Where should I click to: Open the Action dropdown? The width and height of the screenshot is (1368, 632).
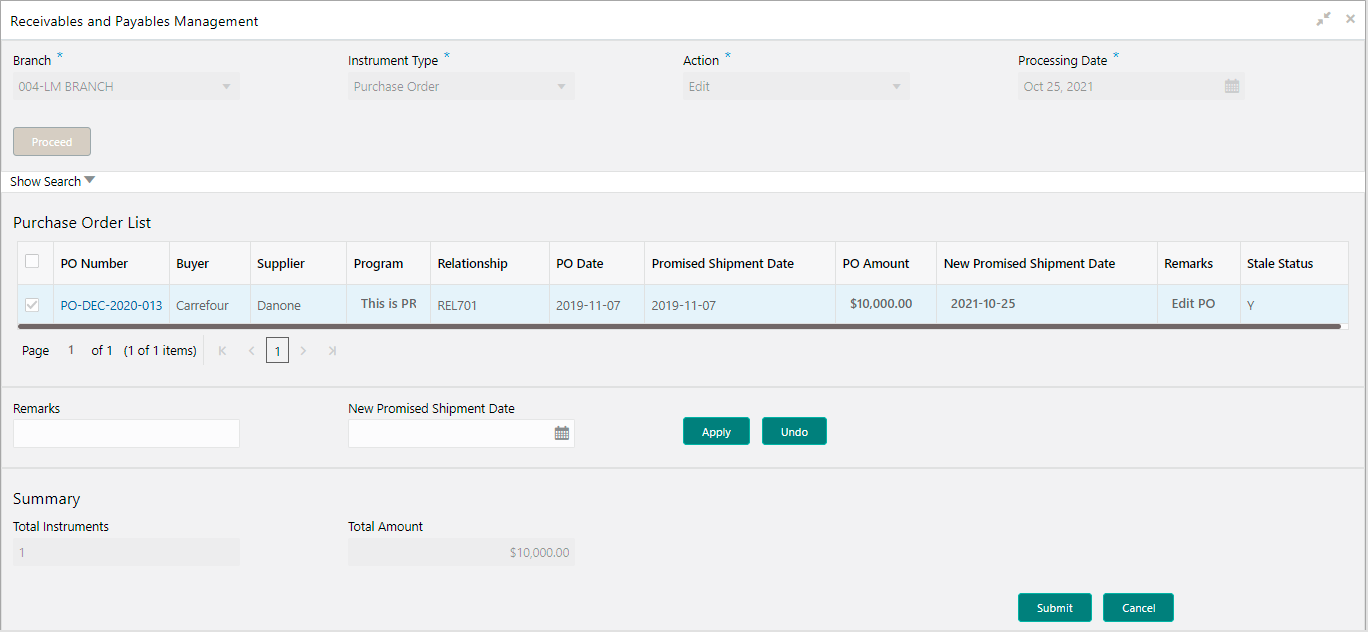click(796, 86)
